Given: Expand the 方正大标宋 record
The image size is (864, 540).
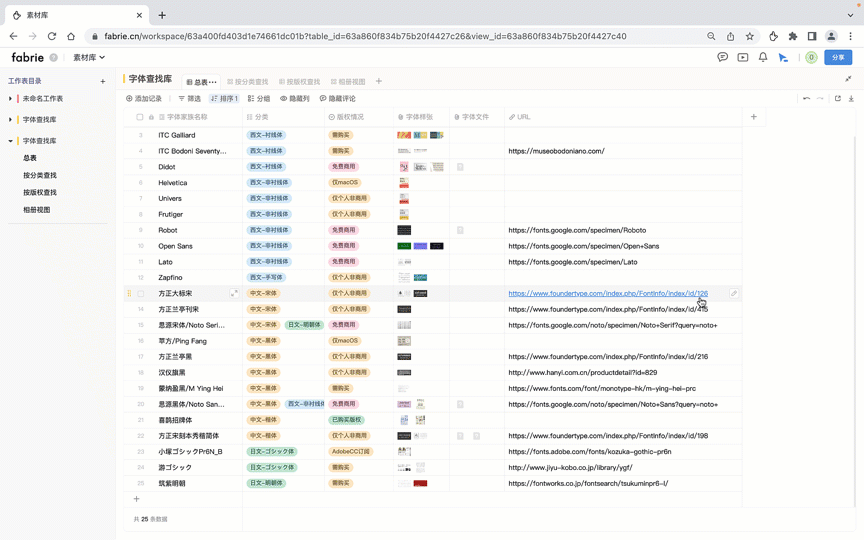Looking at the screenshot, I should pos(234,293).
